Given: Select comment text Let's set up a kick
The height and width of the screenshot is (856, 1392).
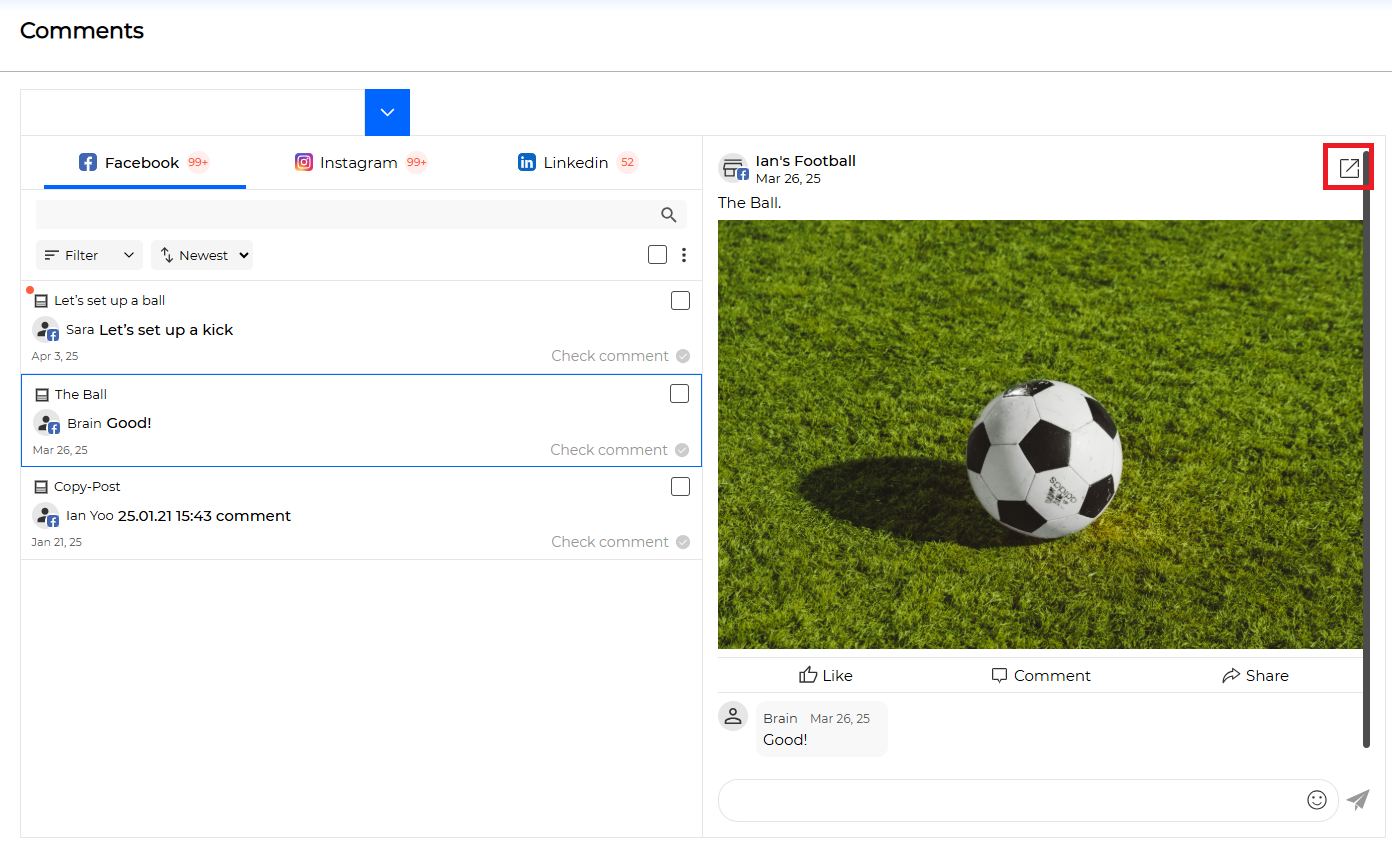Looking at the screenshot, I should (x=166, y=330).
